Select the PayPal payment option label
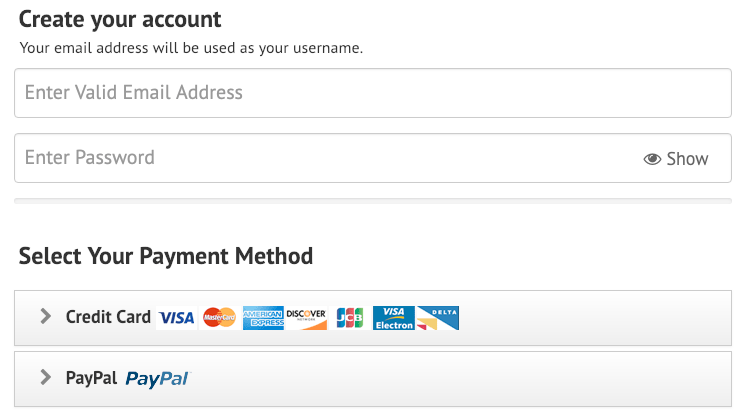The image size is (741, 416). [91, 378]
